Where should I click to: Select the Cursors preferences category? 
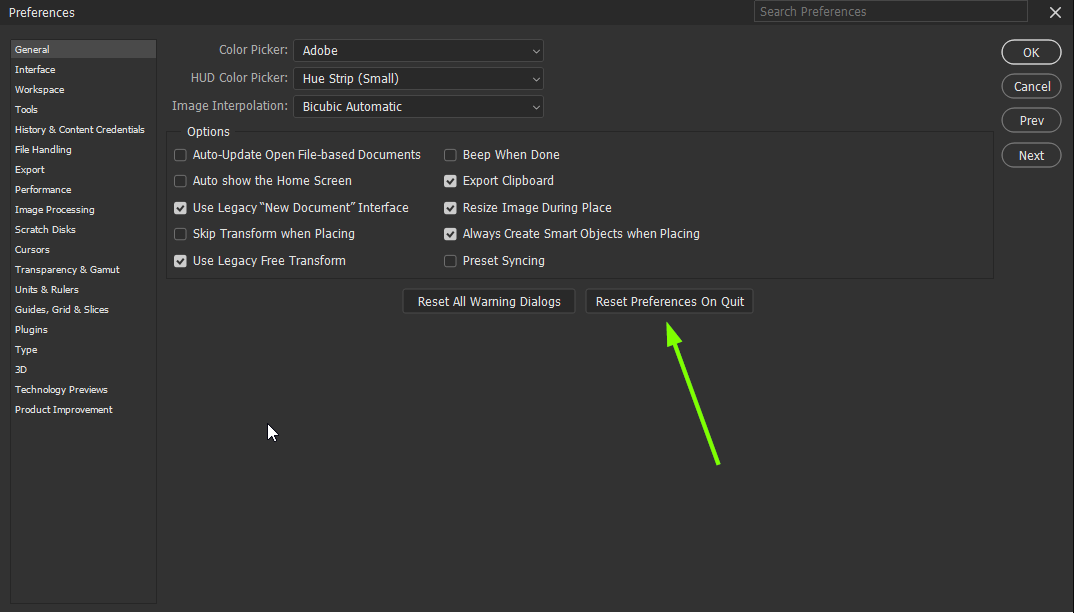31,249
